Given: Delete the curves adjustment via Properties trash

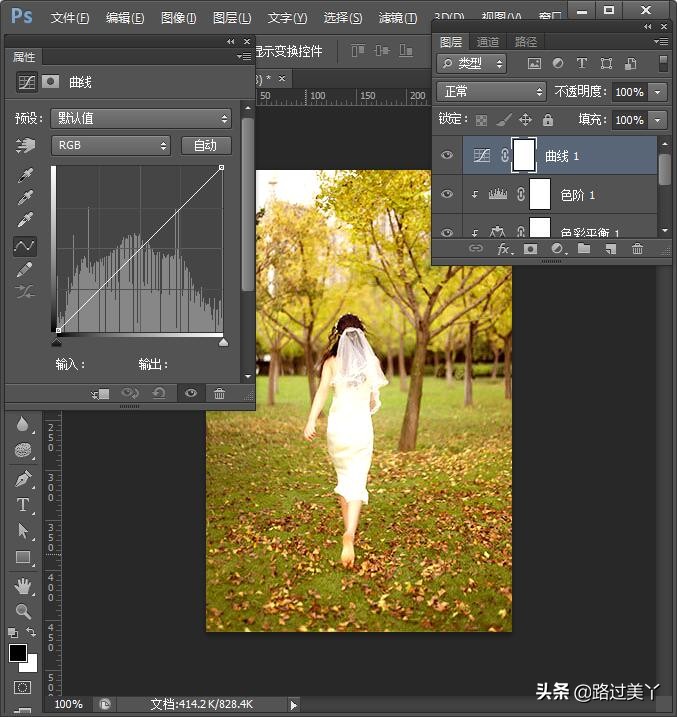Looking at the screenshot, I should [219, 393].
